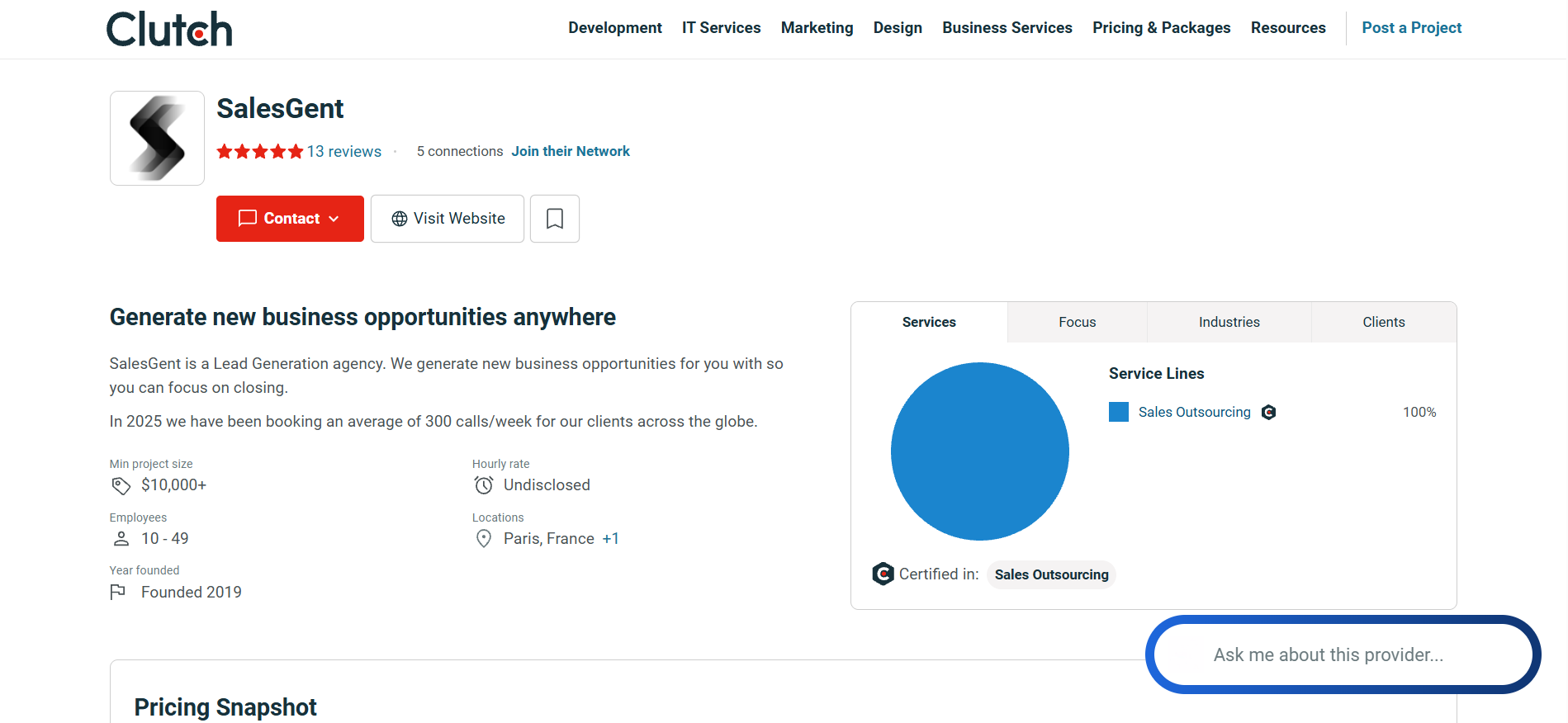The height and width of the screenshot is (723, 1568).
Task: Open the Design menu
Action: click(898, 28)
